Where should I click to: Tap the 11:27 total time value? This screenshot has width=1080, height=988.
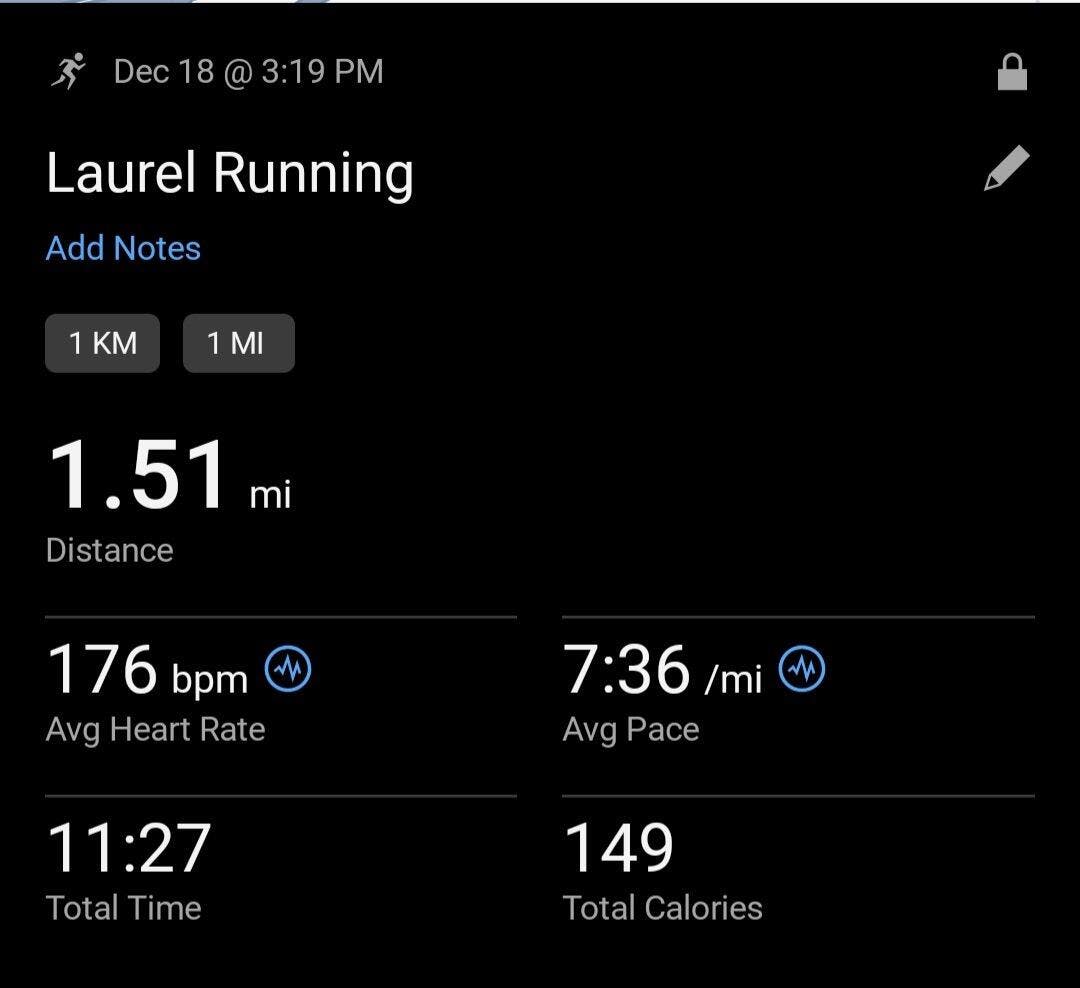(129, 849)
